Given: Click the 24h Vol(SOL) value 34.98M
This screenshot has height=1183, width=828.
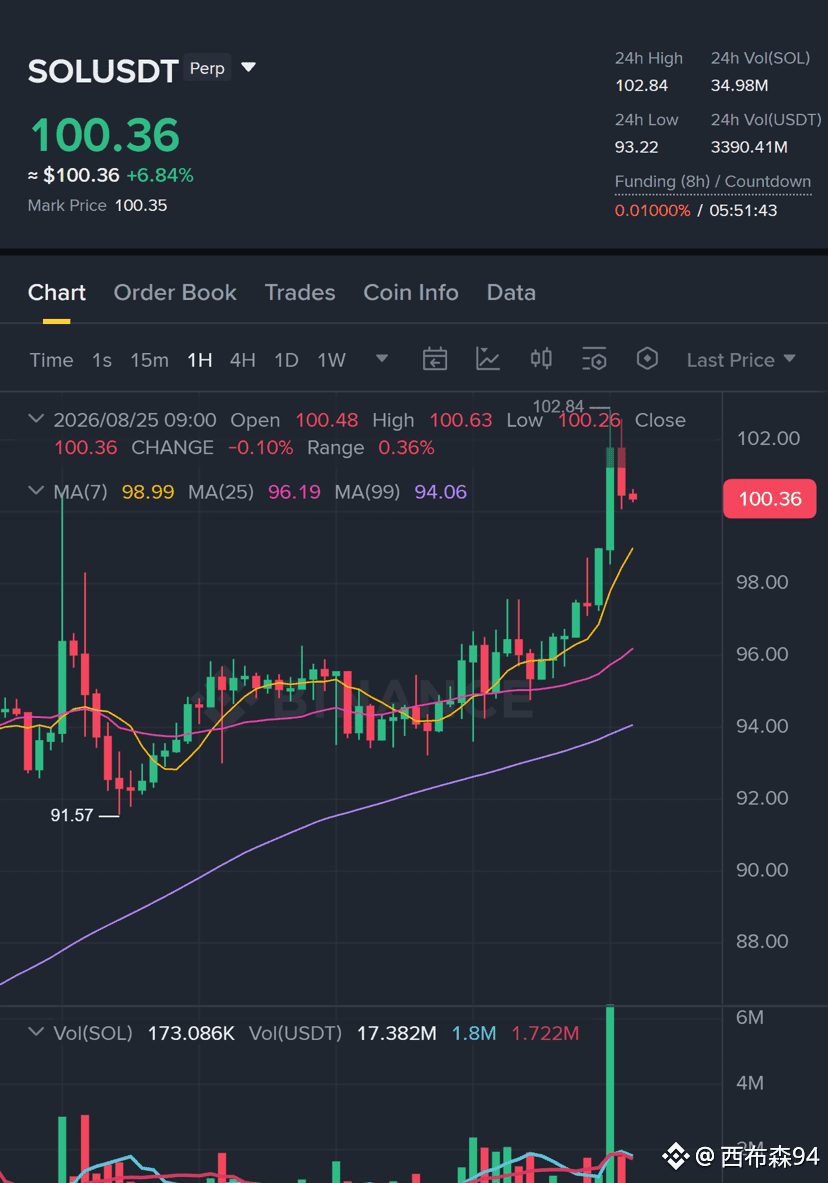Looking at the screenshot, I should (x=739, y=85).
